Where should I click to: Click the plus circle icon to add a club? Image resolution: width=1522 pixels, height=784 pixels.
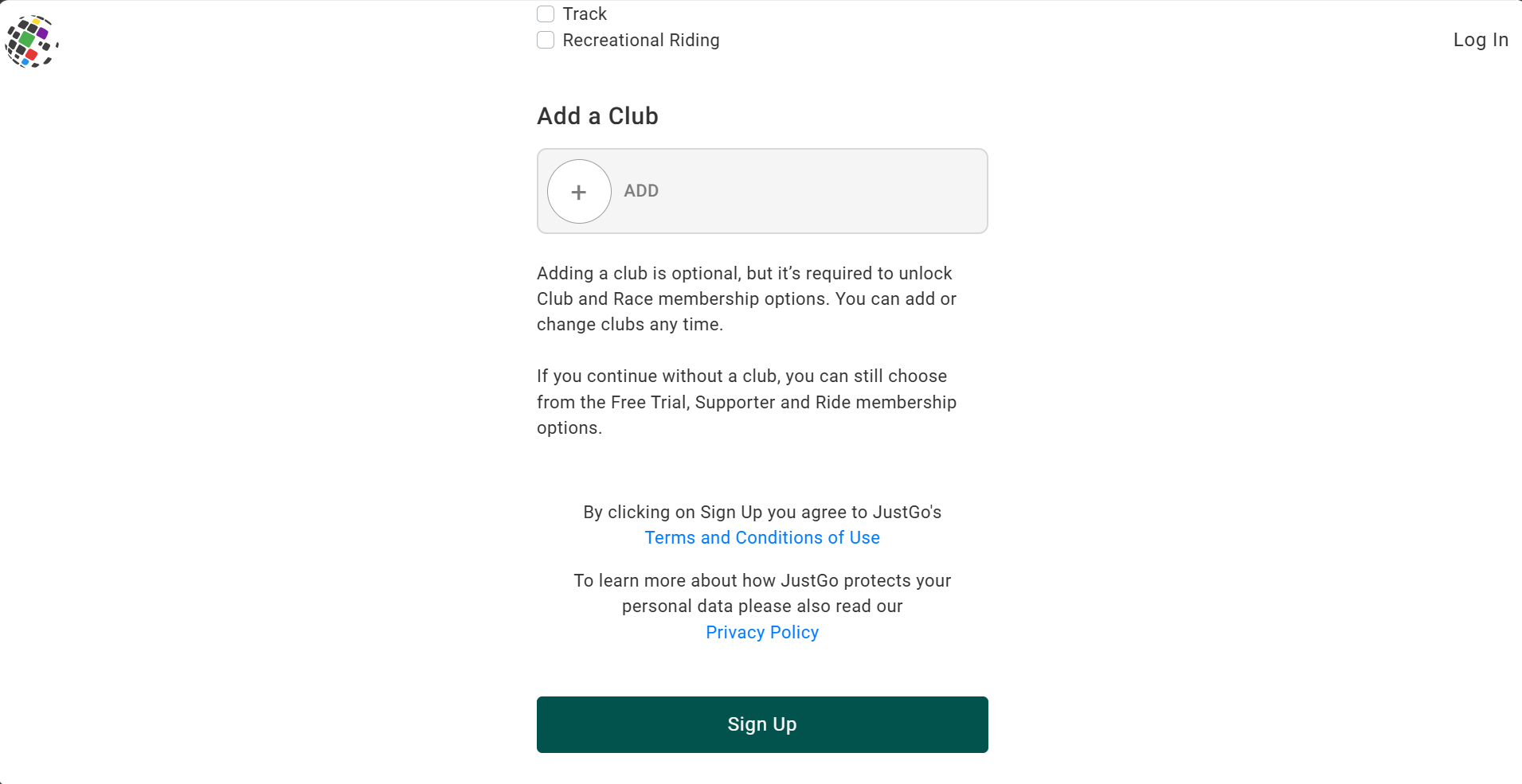click(x=579, y=191)
